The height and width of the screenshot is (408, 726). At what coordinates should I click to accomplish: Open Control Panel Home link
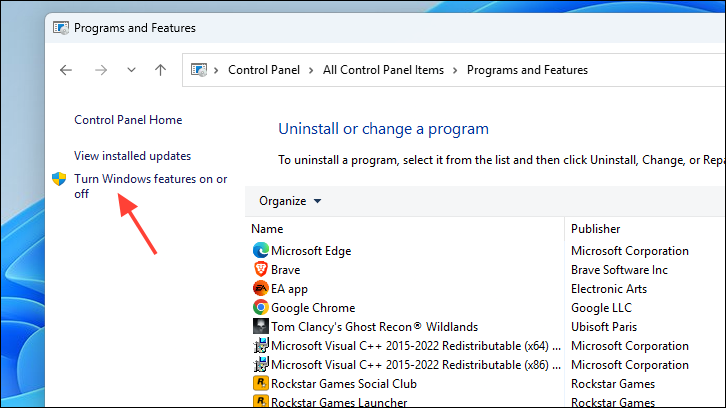pyautogui.click(x=128, y=120)
